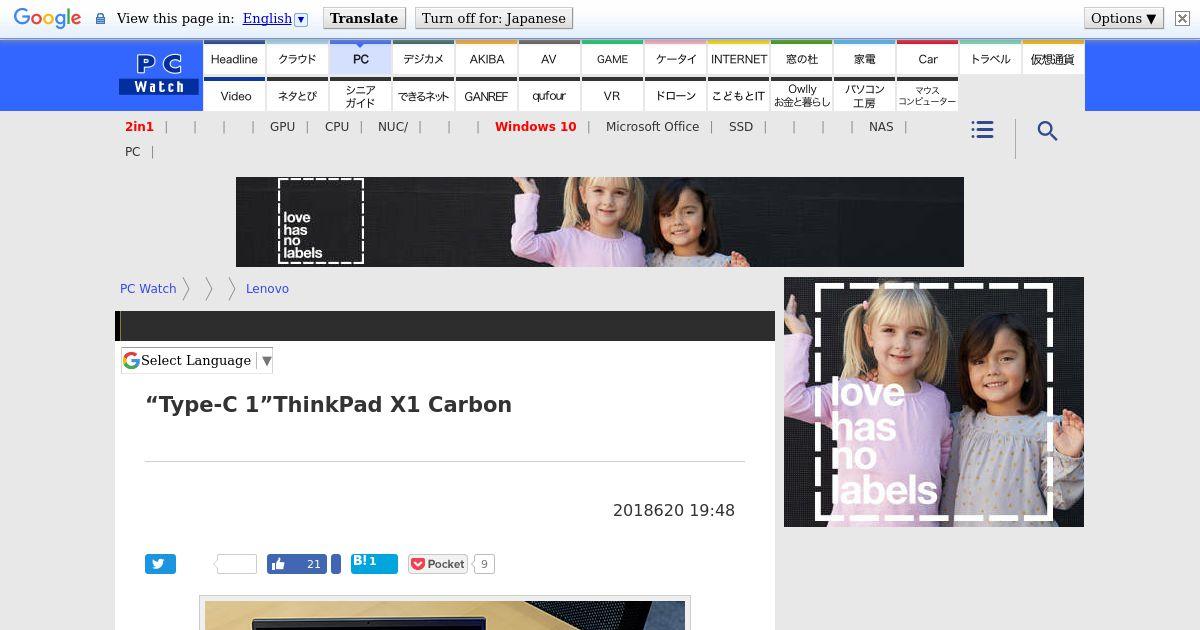Close the Google translate bar
Viewport: 1200px width, 630px height.
[1181, 19]
